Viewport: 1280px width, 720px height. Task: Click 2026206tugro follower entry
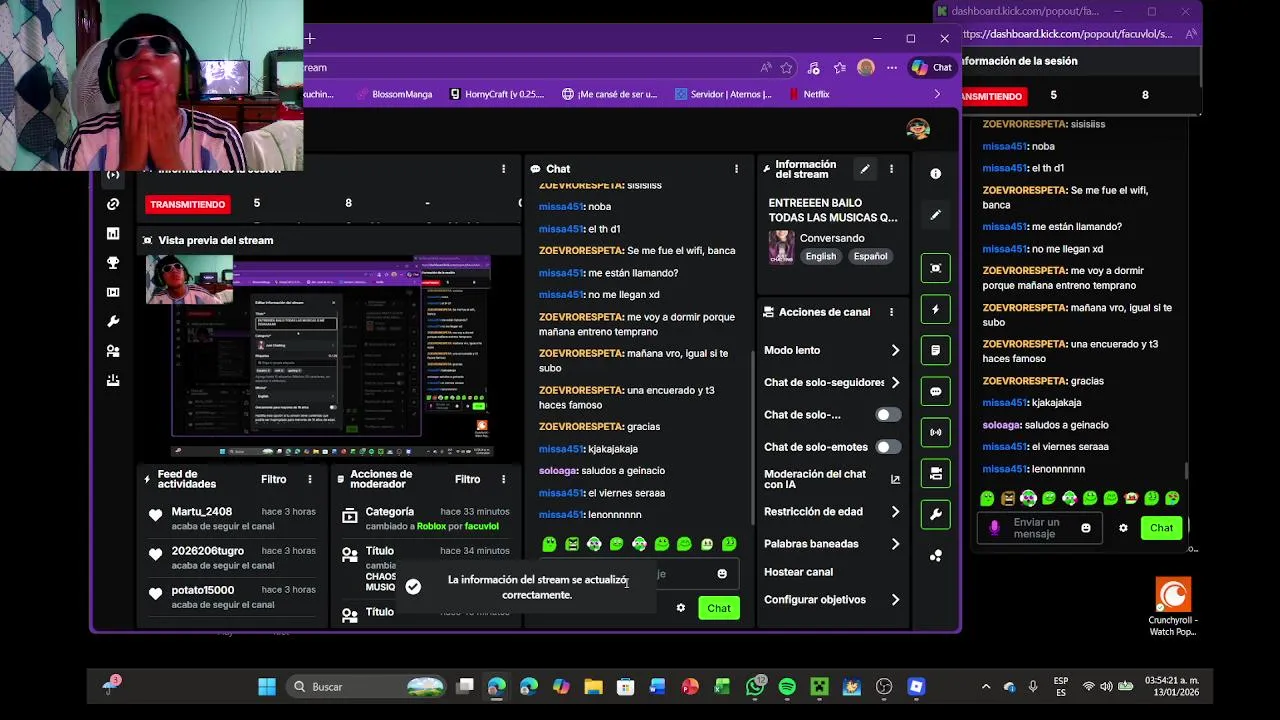pyautogui.click(x=230, y=557)
